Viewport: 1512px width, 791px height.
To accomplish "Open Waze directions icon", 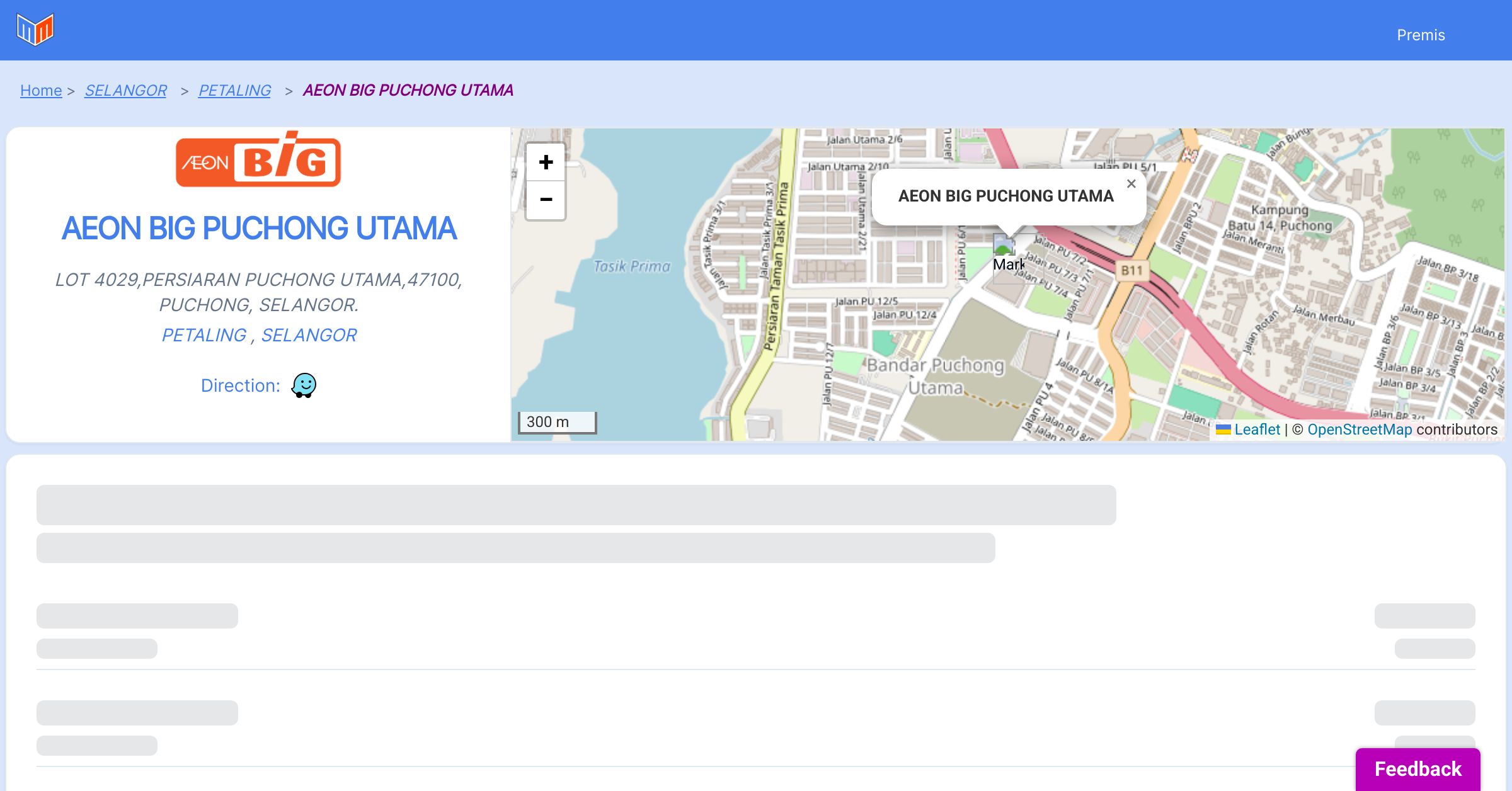I will (x=304, y=385).
